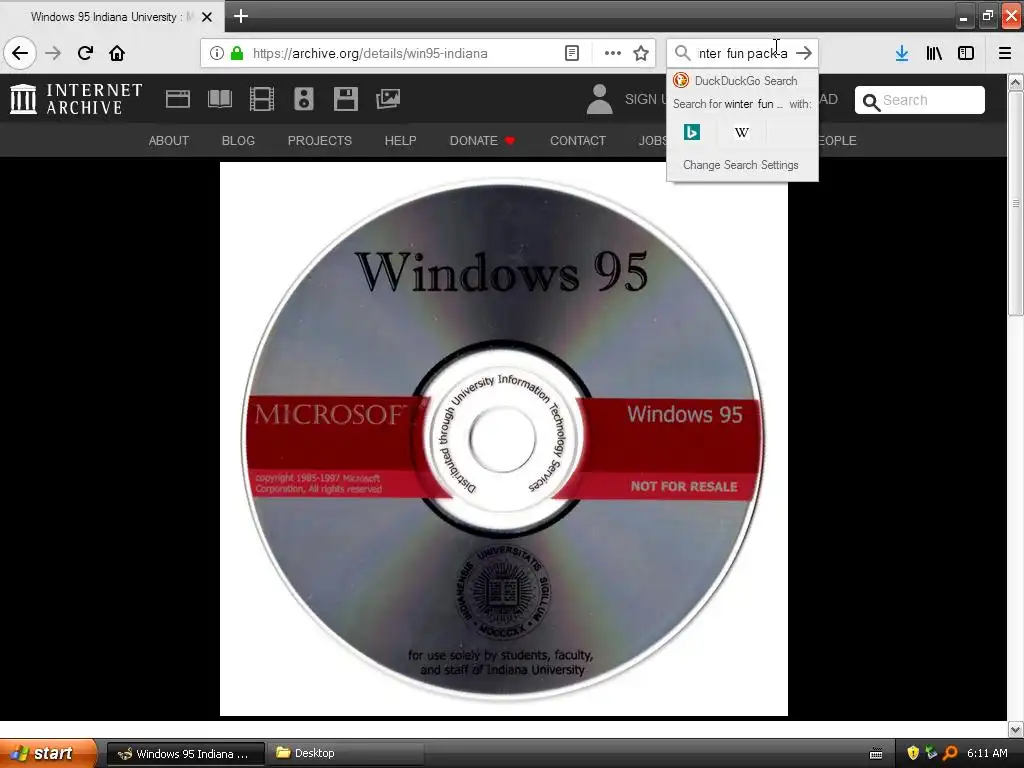
Task: Open the Audio speaker icon
Action: point(304,99)
